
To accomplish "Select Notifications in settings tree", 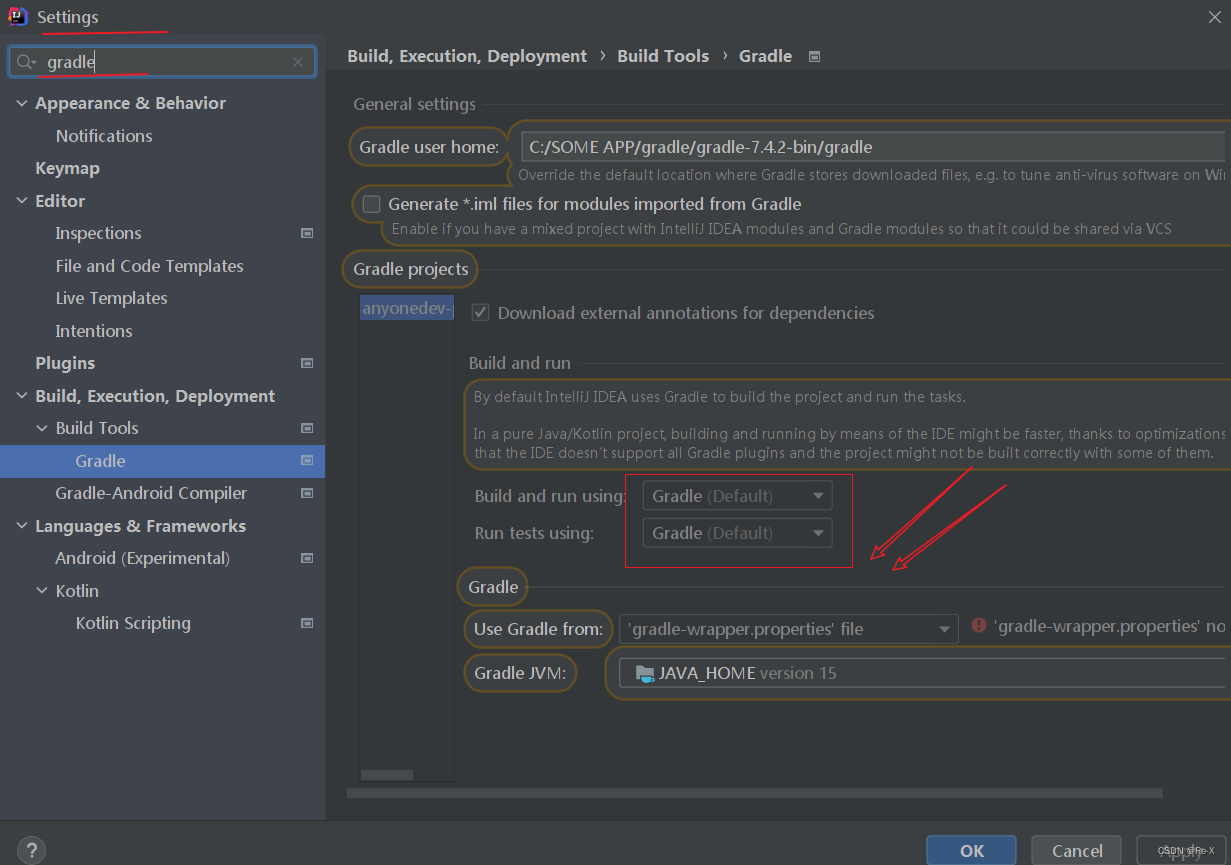I will 104,136.
